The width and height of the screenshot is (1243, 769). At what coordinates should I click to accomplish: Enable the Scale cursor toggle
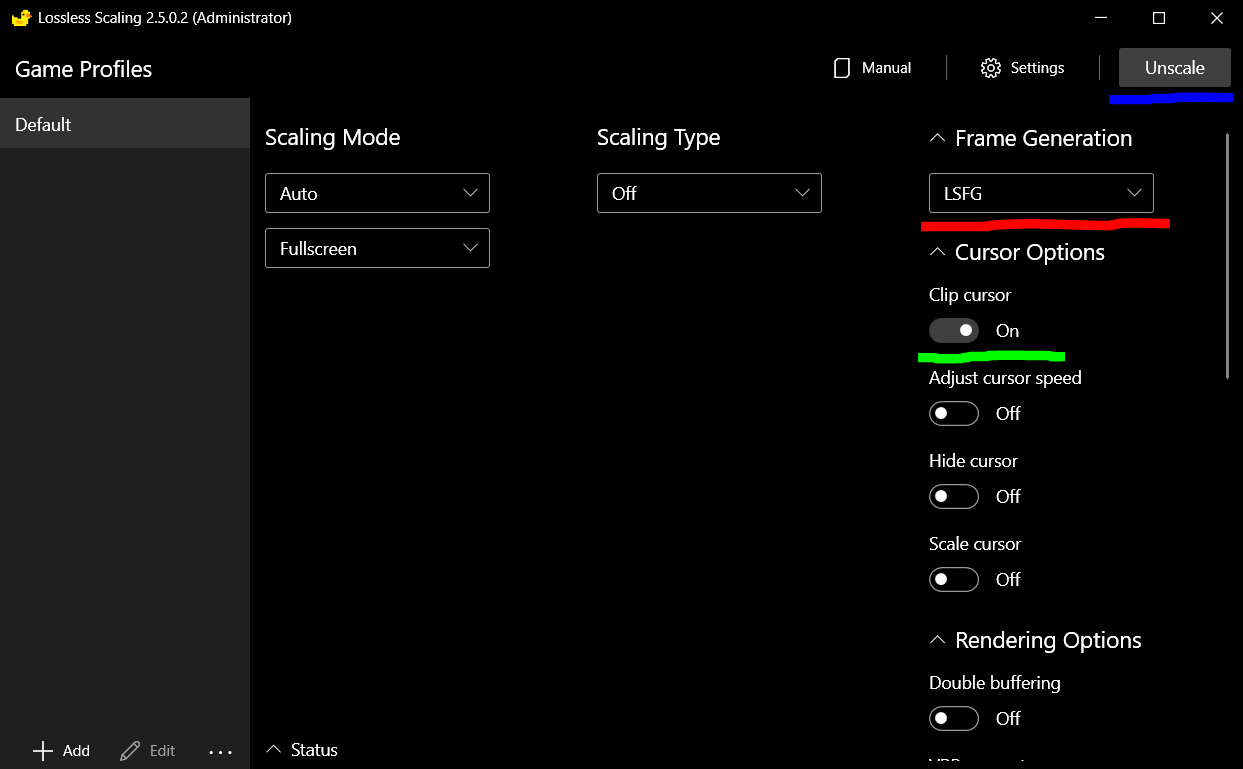tap(954, 579)
